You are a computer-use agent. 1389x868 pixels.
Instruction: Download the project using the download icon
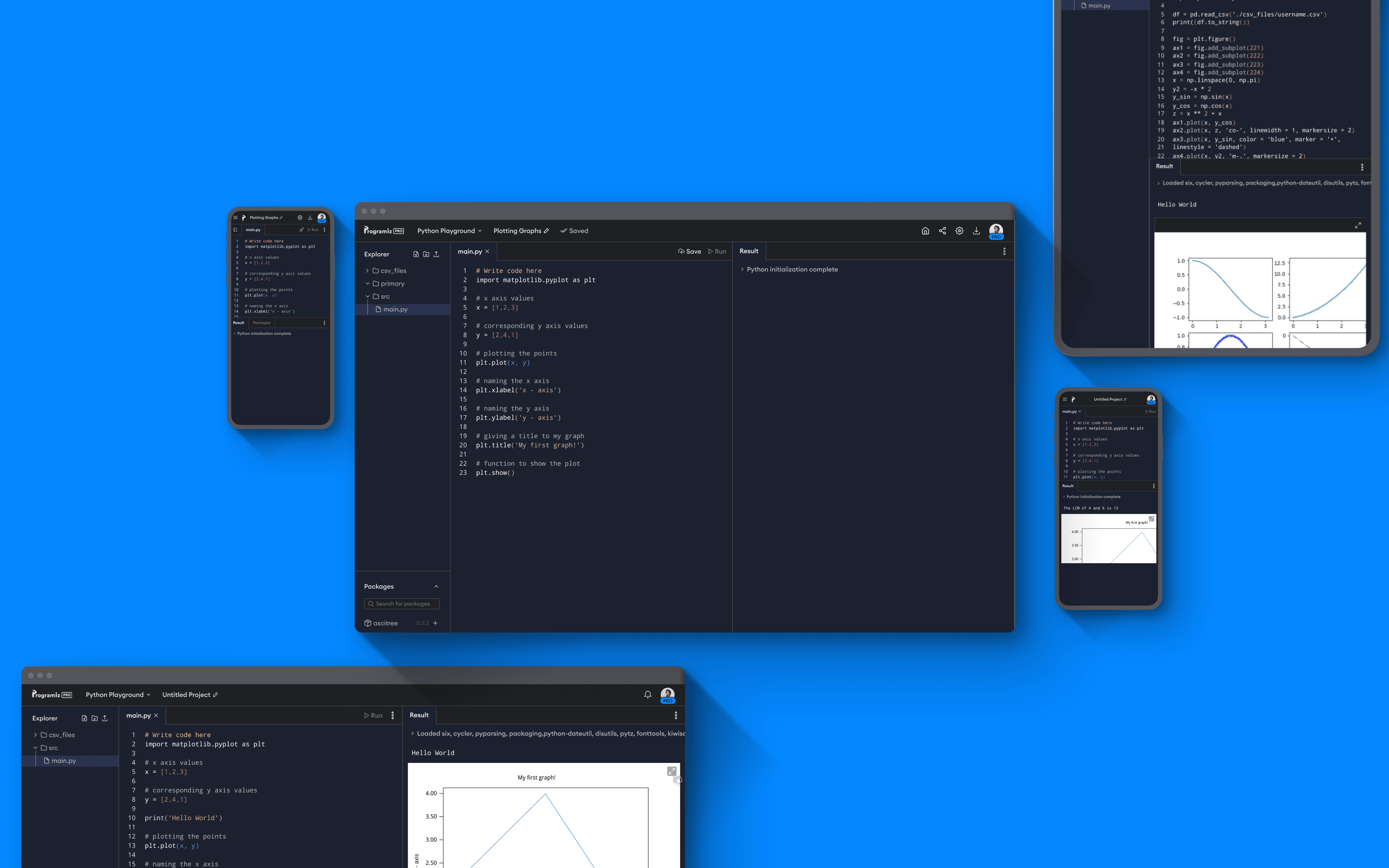point(976,230)
